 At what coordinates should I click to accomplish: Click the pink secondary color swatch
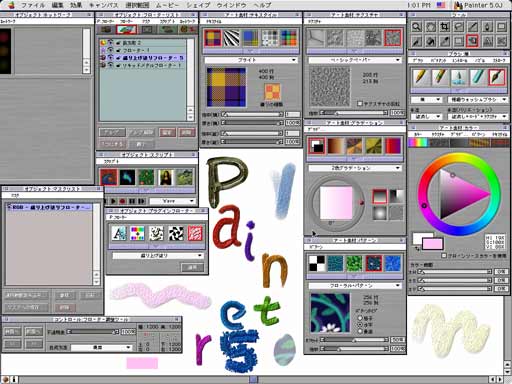[433, 244]
